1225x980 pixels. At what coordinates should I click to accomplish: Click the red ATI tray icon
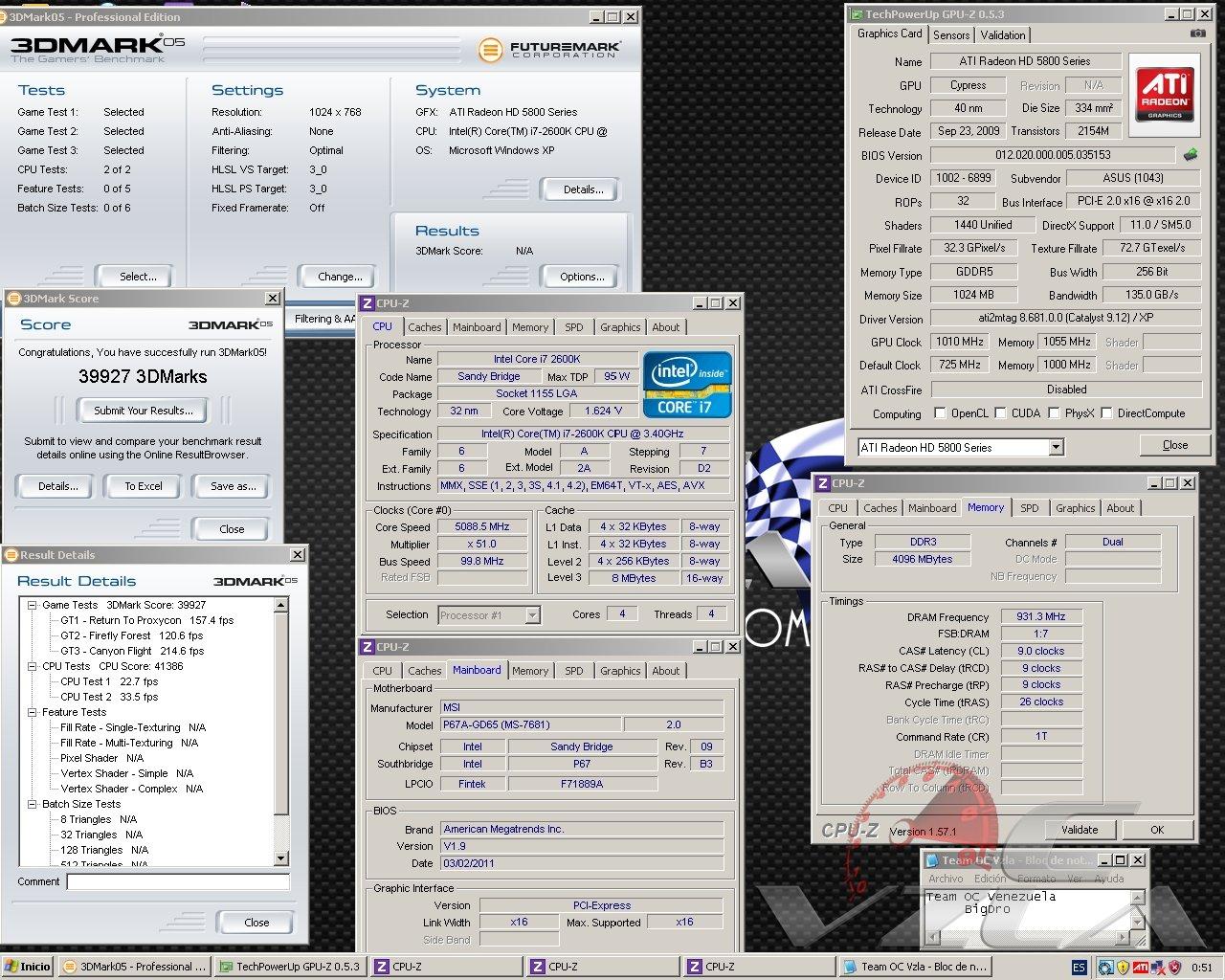[1140, 968]
